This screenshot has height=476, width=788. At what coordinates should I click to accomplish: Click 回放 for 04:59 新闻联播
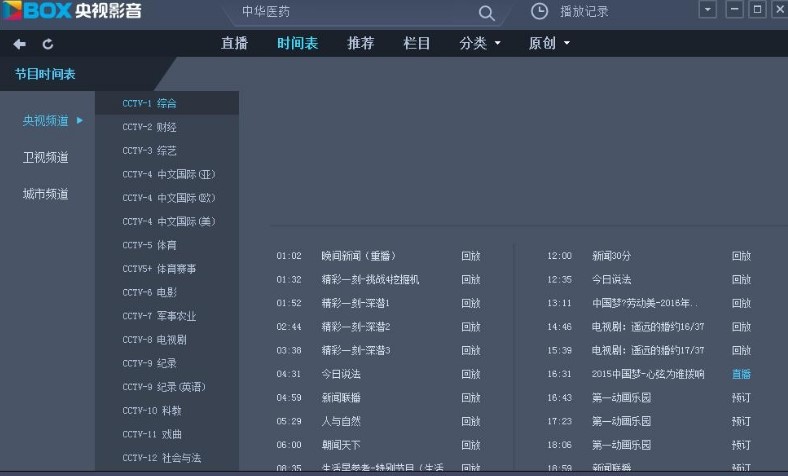[x=471, y=398]
